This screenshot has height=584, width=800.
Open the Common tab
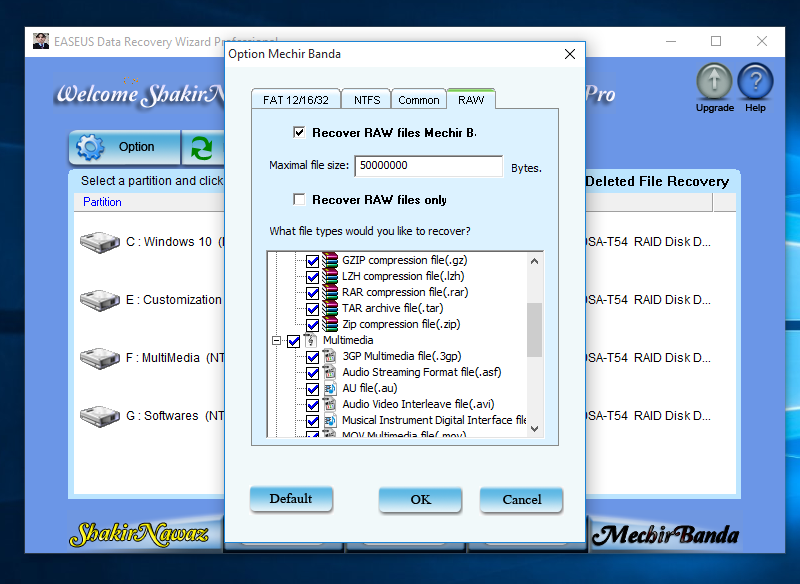(x=418, y=99)
